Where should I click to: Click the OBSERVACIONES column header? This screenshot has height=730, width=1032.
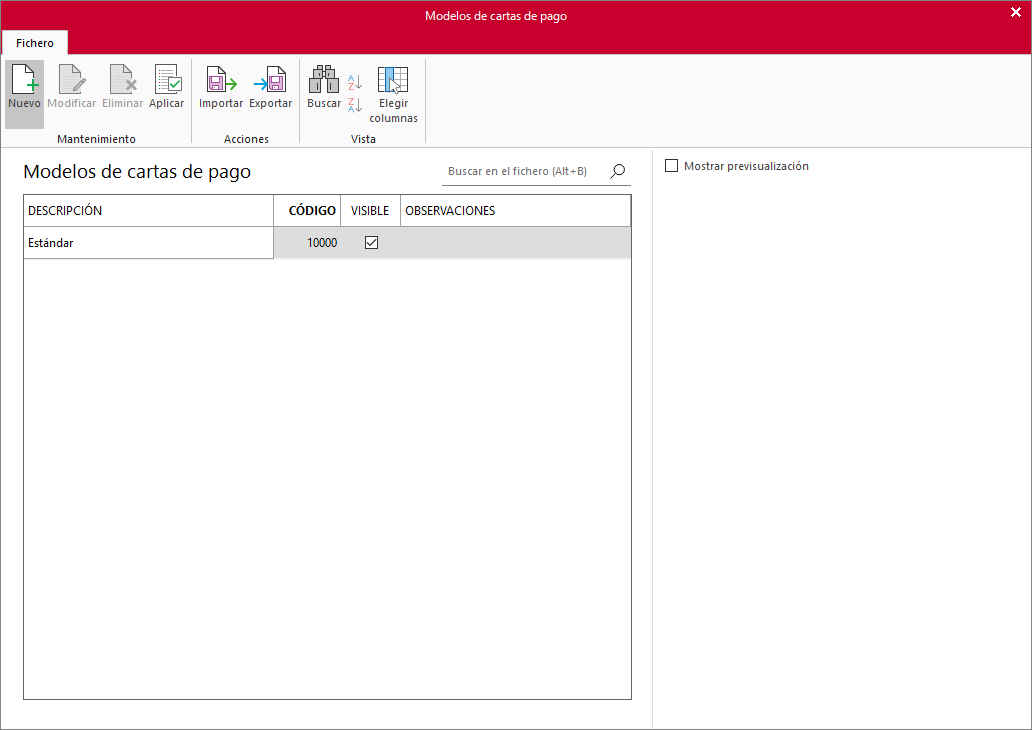click(515, 211)
